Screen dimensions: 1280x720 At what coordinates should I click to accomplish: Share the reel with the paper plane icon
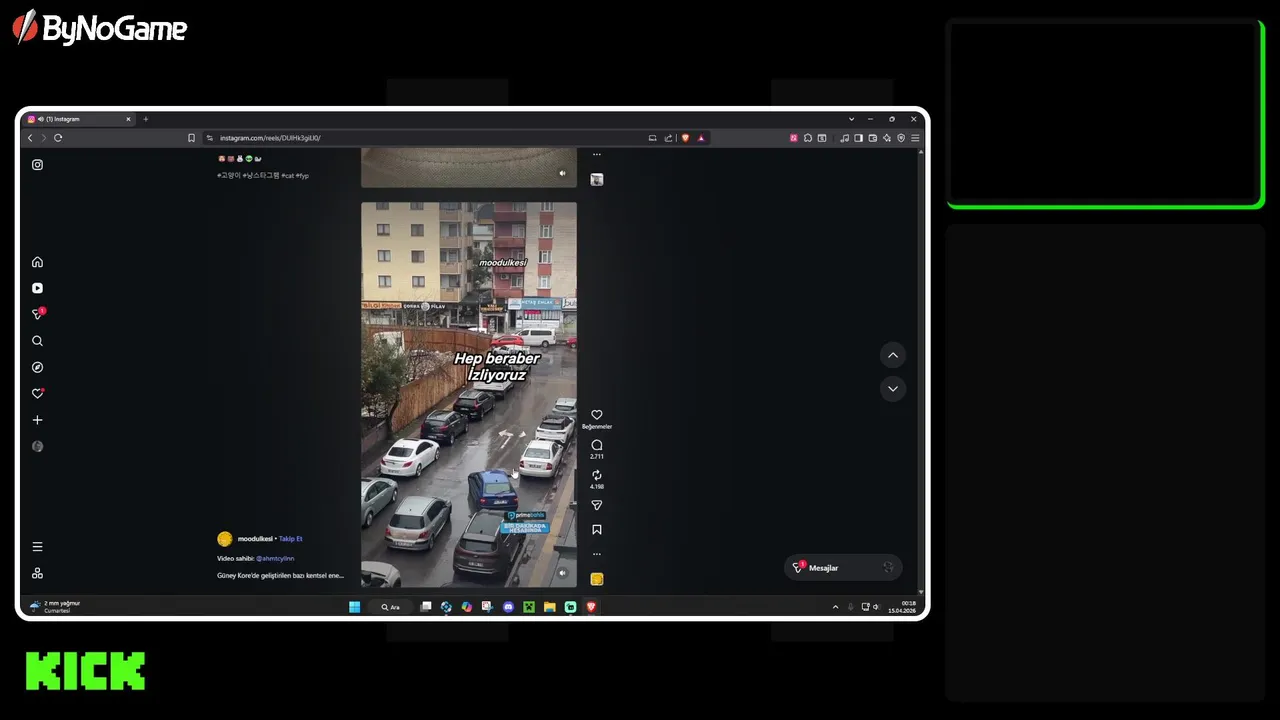pyautogui.click(x=597, y=506)
